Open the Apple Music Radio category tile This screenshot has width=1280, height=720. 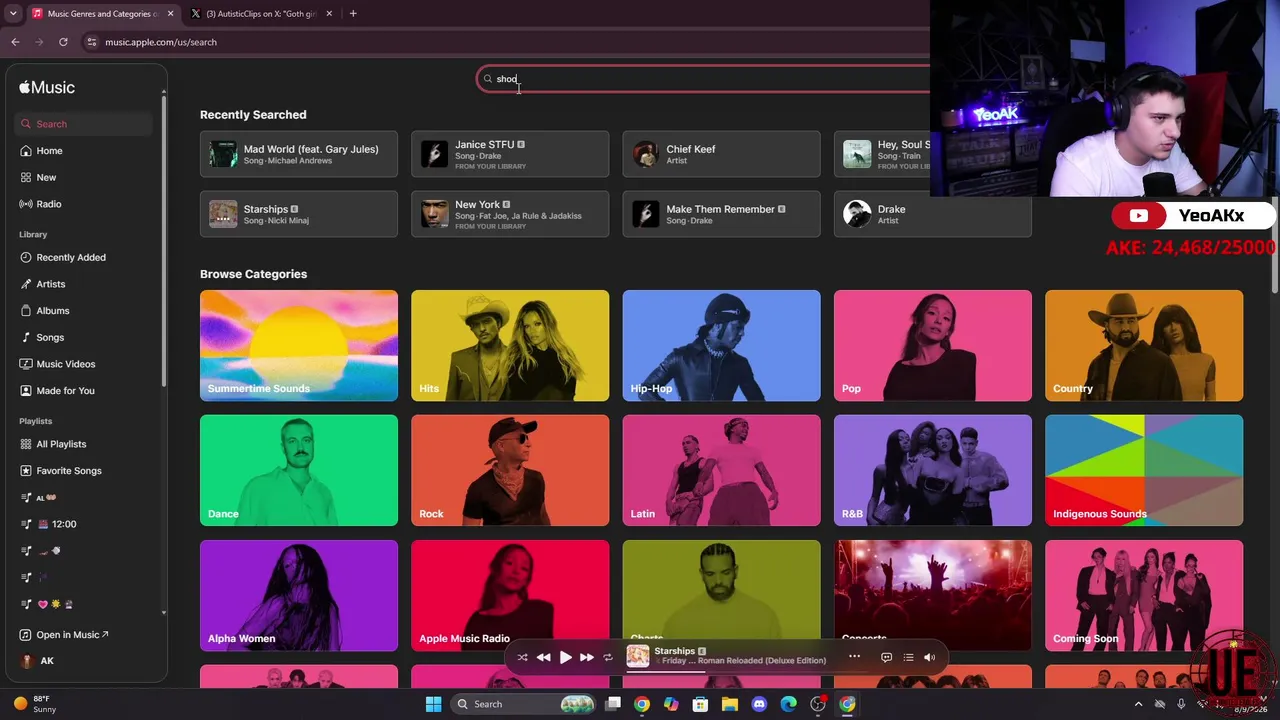point(510,596)
